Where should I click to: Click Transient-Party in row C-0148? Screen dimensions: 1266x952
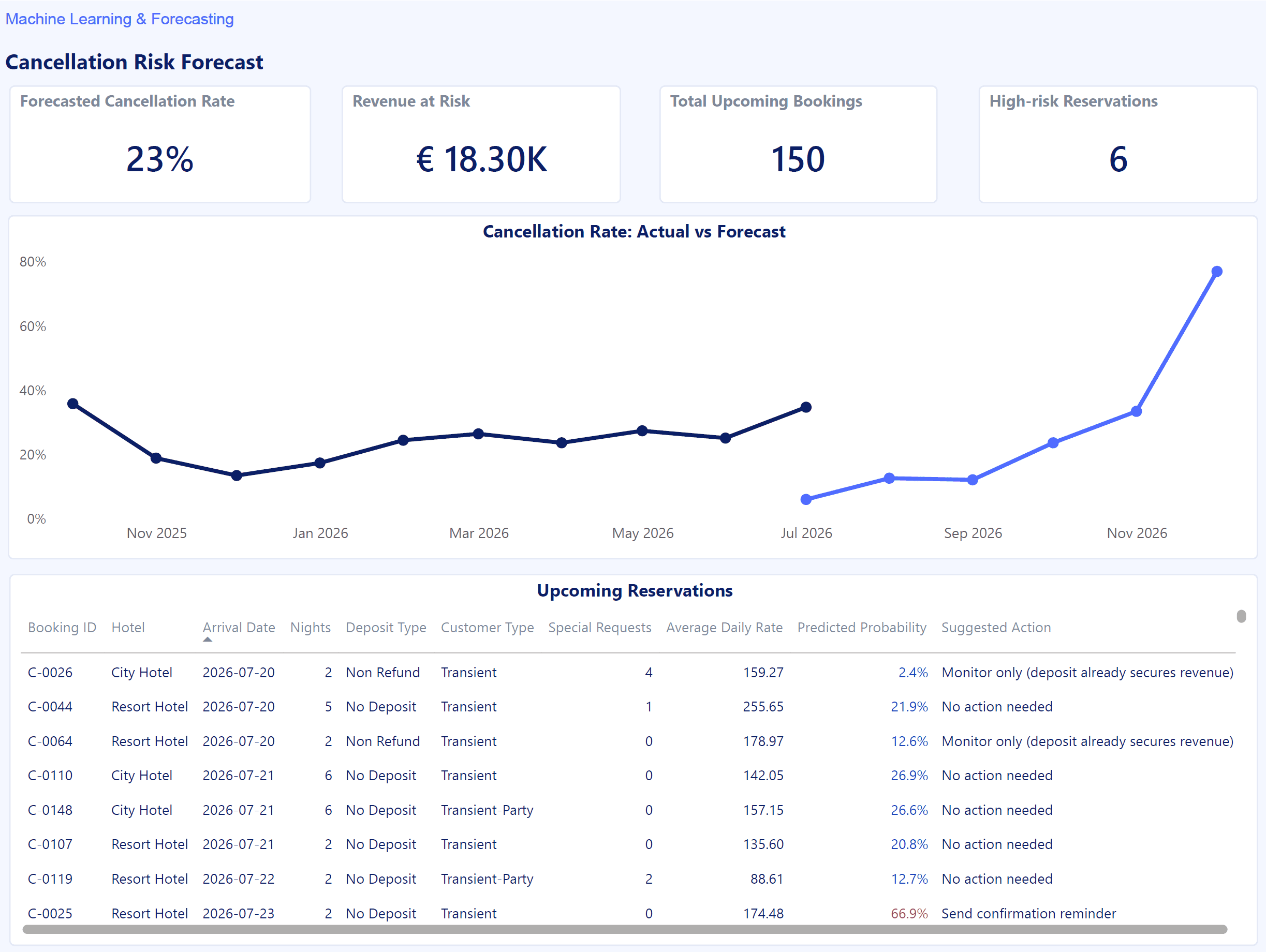pyautogui.click(x=487, y=810)
